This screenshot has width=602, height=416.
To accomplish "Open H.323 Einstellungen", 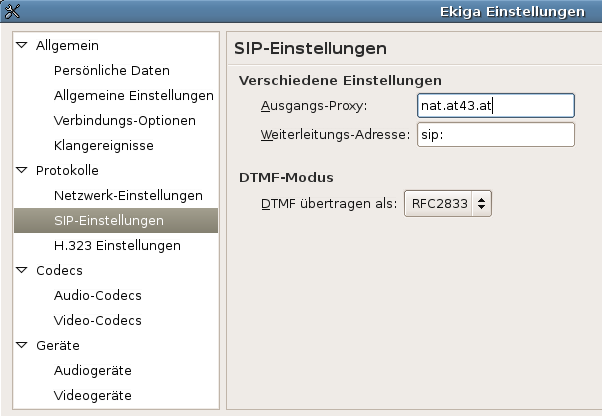I will [117, 245].
